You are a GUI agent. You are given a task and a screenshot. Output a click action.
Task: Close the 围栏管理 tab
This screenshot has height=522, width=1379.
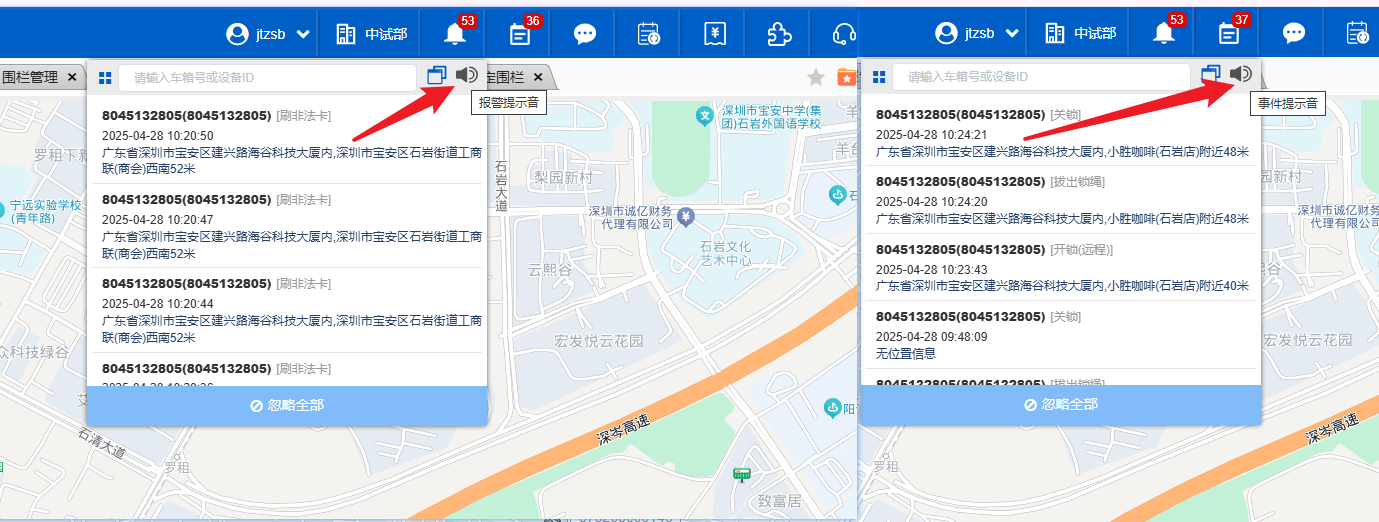pos(72,77)
